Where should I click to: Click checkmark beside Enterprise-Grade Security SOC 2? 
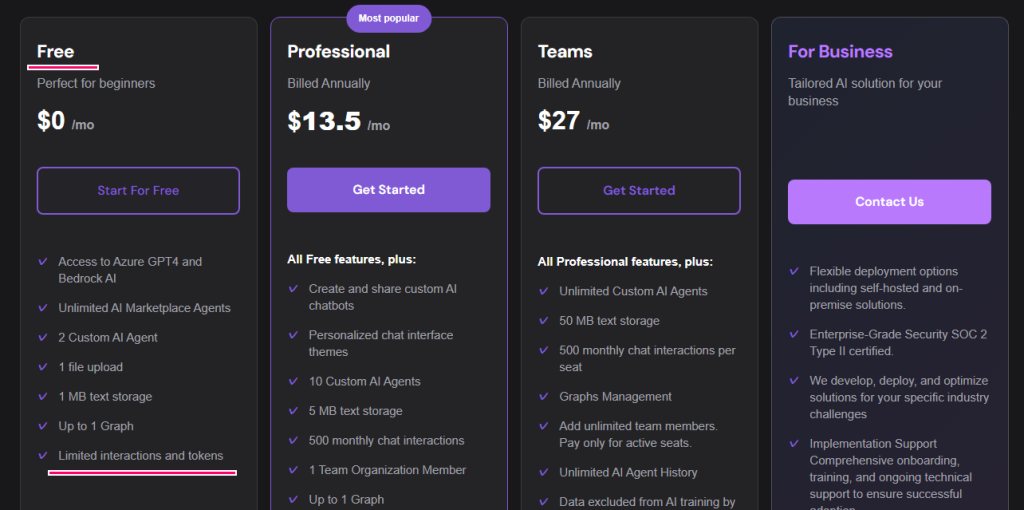pyautogui.click(x=793, y=335)
